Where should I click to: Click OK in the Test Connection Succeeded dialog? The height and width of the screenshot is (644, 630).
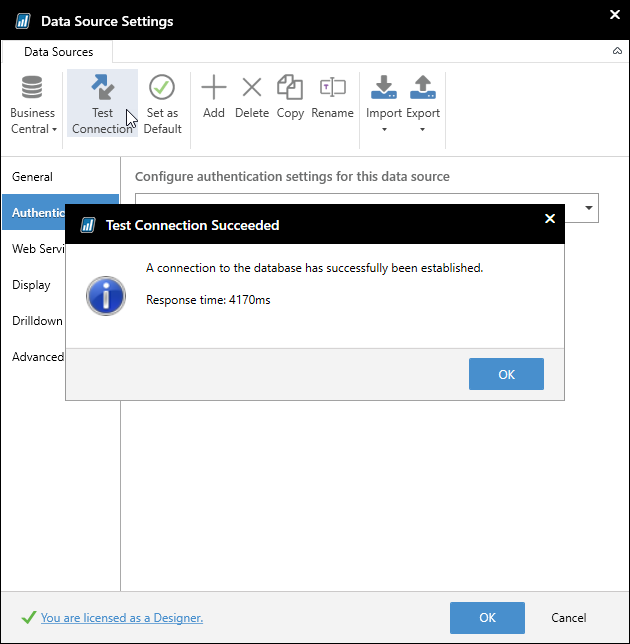[x=506, y=374]
